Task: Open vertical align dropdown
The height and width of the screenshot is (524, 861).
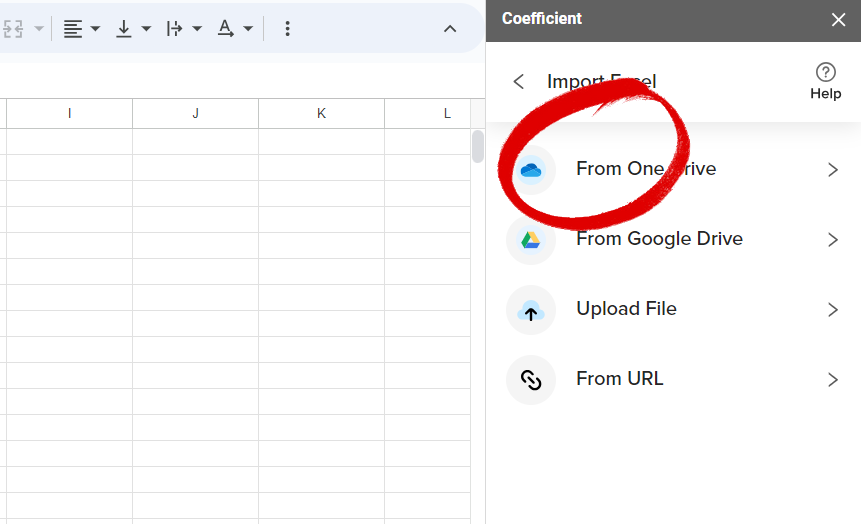Action: pos(132,29)
